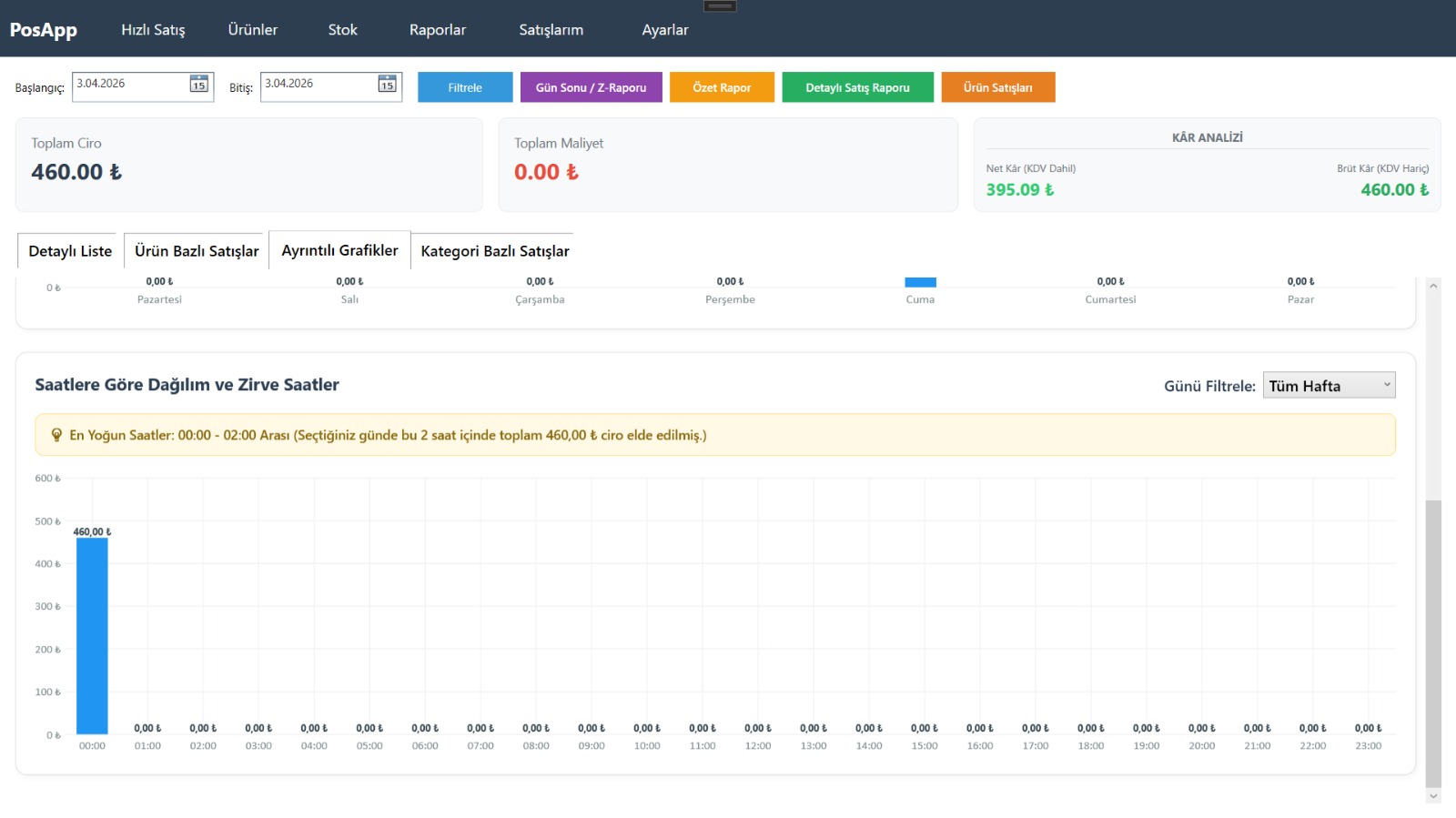Expand the Günü Filtrele dropdown

pos(1328,386)
